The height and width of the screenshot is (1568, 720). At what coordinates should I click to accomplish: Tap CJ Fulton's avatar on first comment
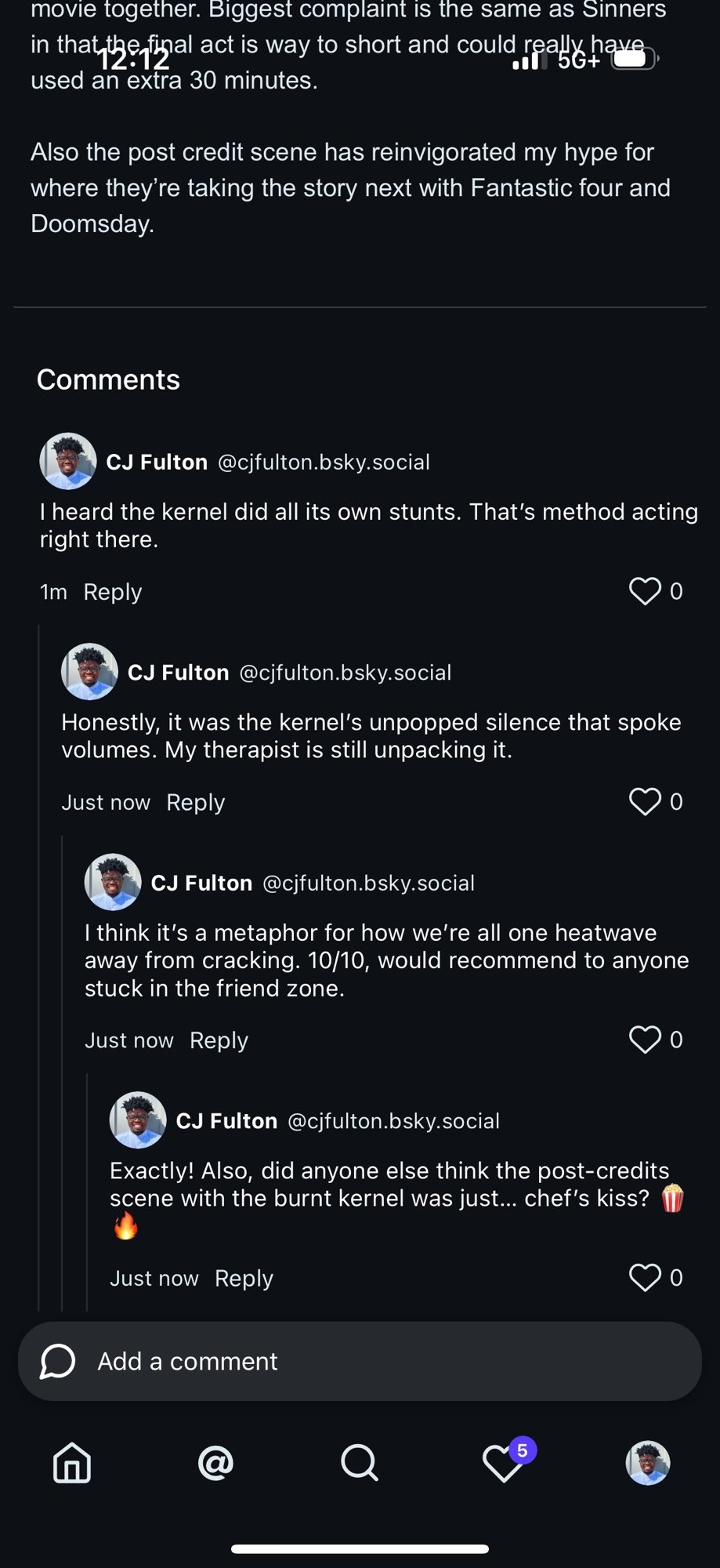coord(68,461)
